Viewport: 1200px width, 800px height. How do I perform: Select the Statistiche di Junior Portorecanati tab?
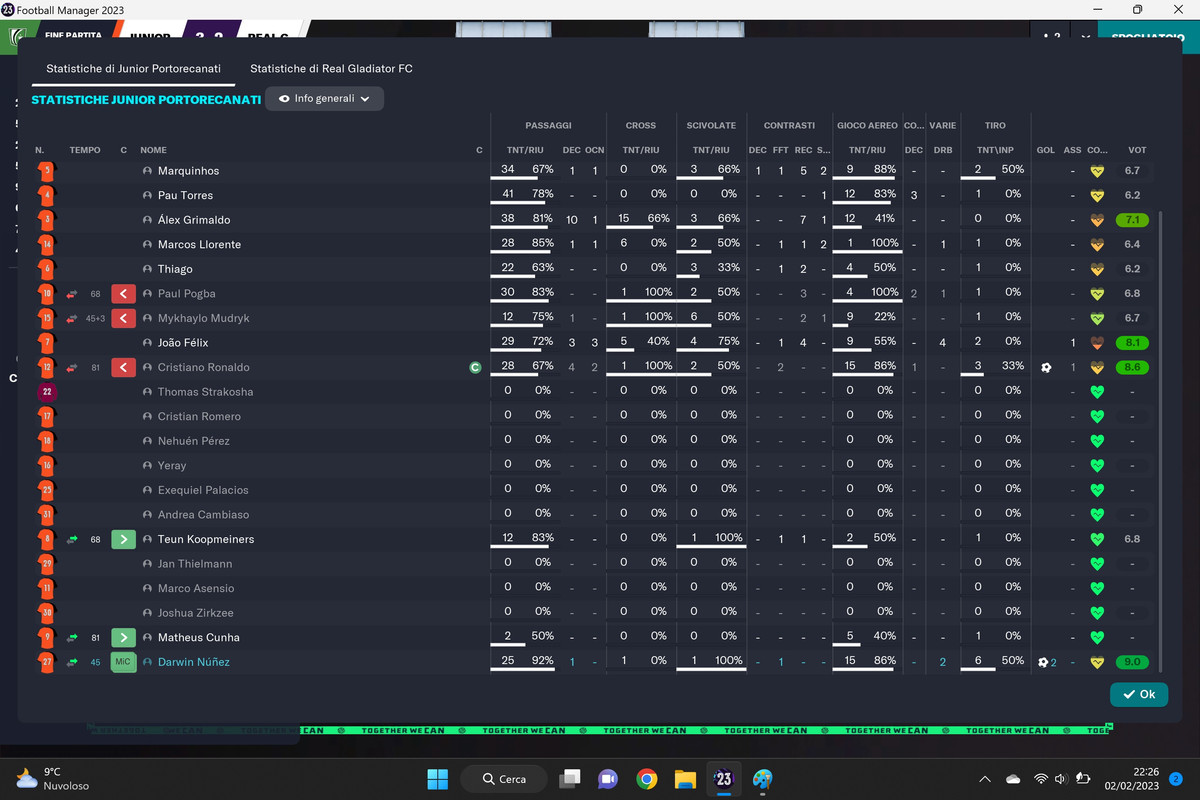pos(134,69)
